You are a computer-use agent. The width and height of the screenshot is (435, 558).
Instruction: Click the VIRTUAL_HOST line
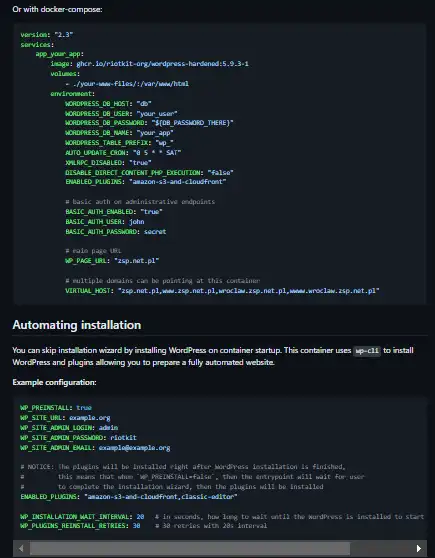[222, 291]
